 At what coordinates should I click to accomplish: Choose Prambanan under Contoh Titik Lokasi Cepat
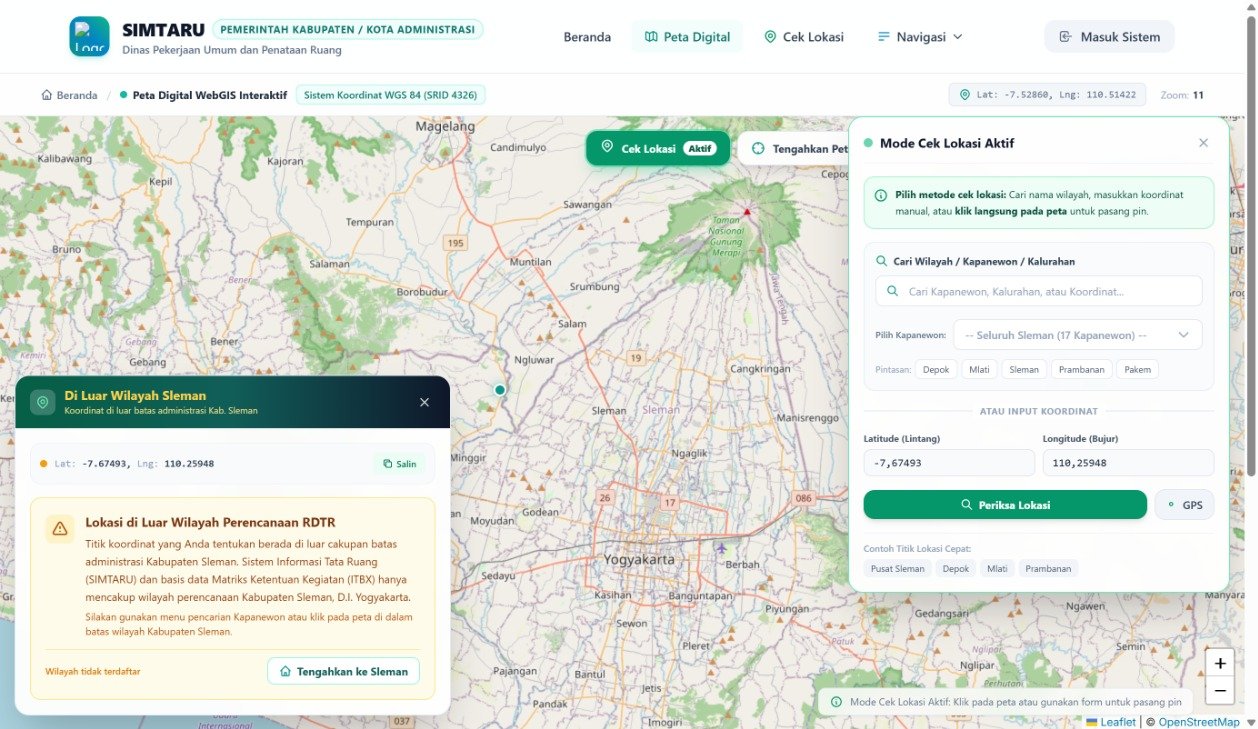1048,568
